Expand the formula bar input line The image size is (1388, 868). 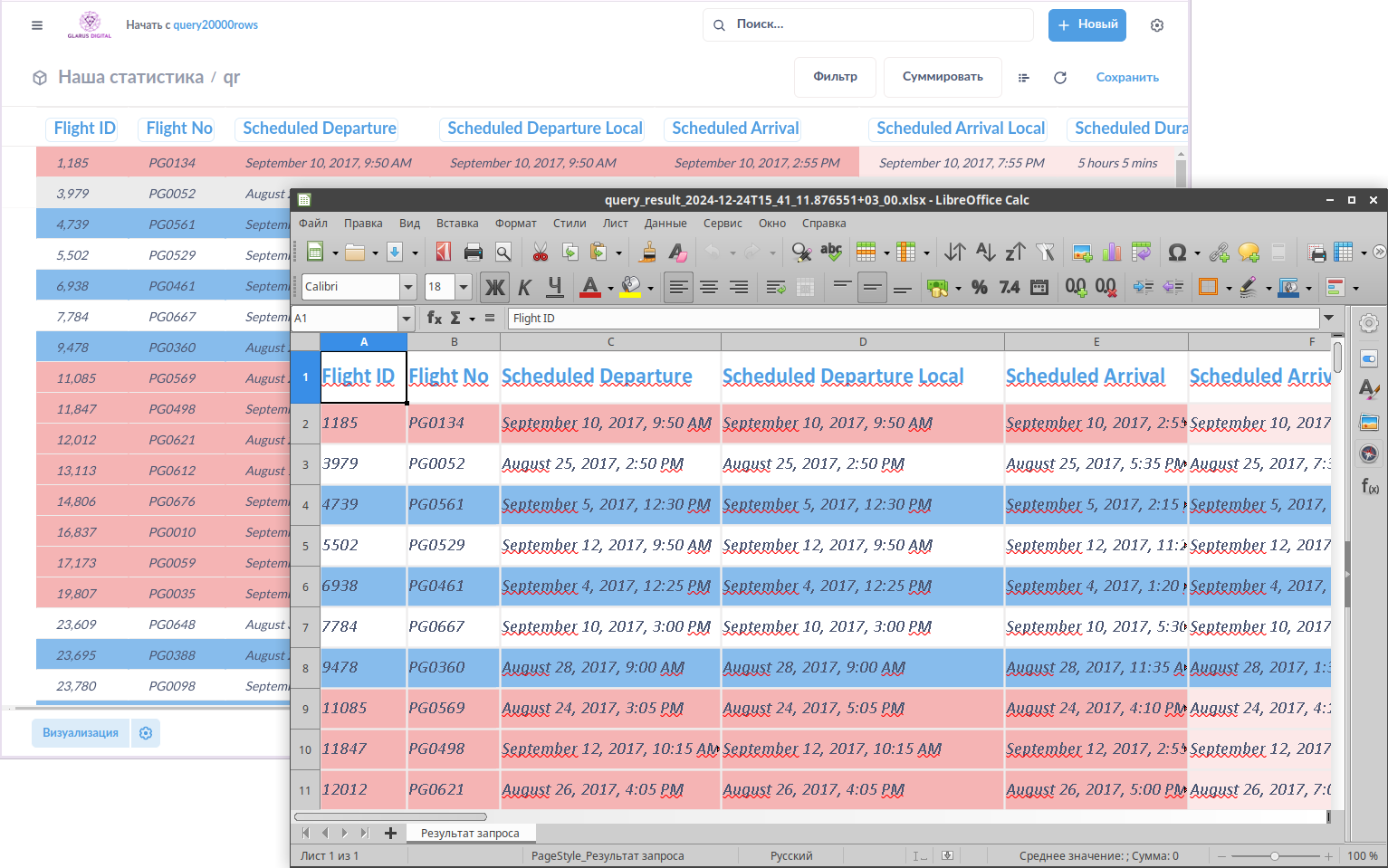(x=1328, y=318)
